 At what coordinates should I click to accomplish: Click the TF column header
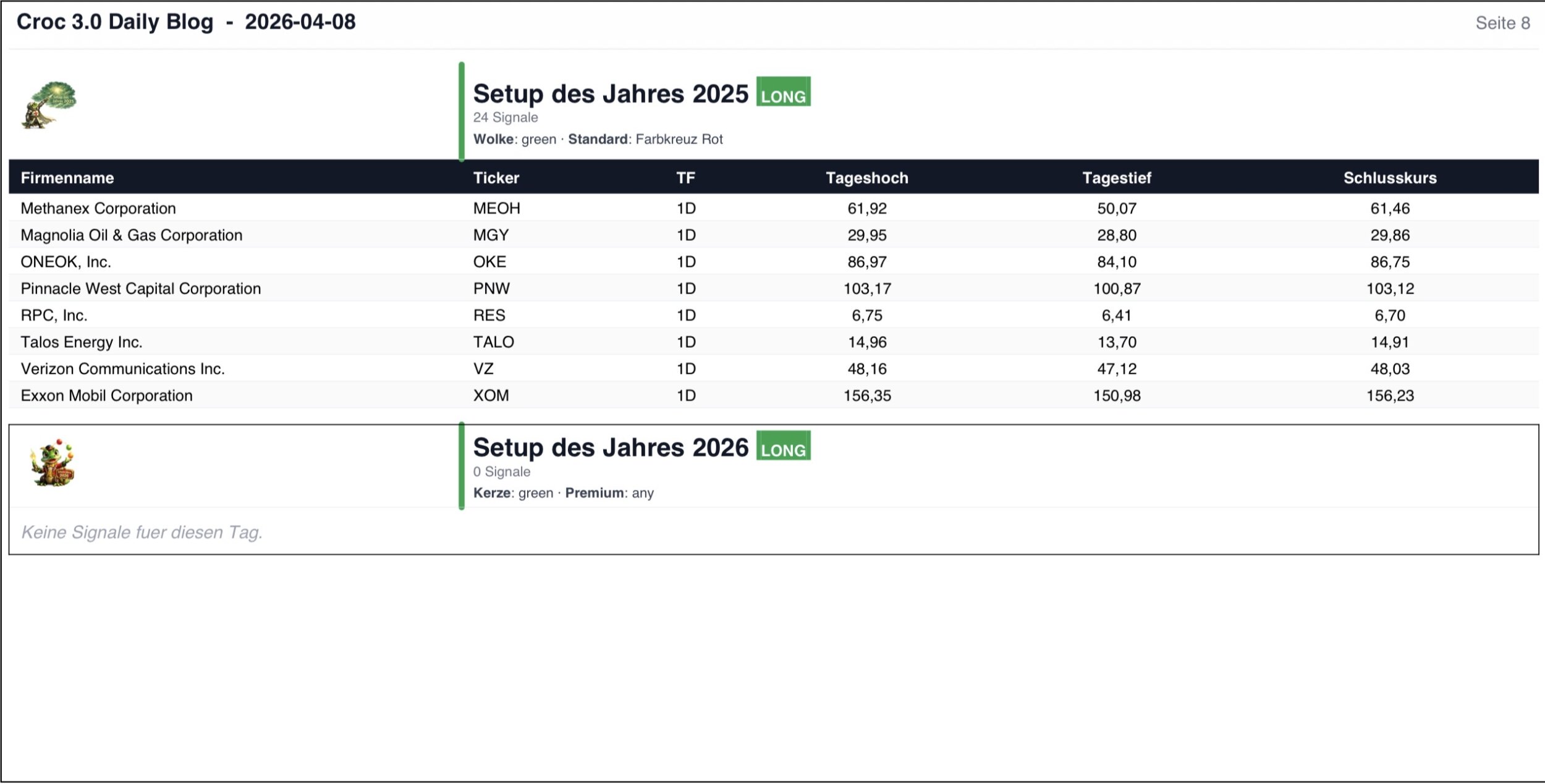(685, 178)
